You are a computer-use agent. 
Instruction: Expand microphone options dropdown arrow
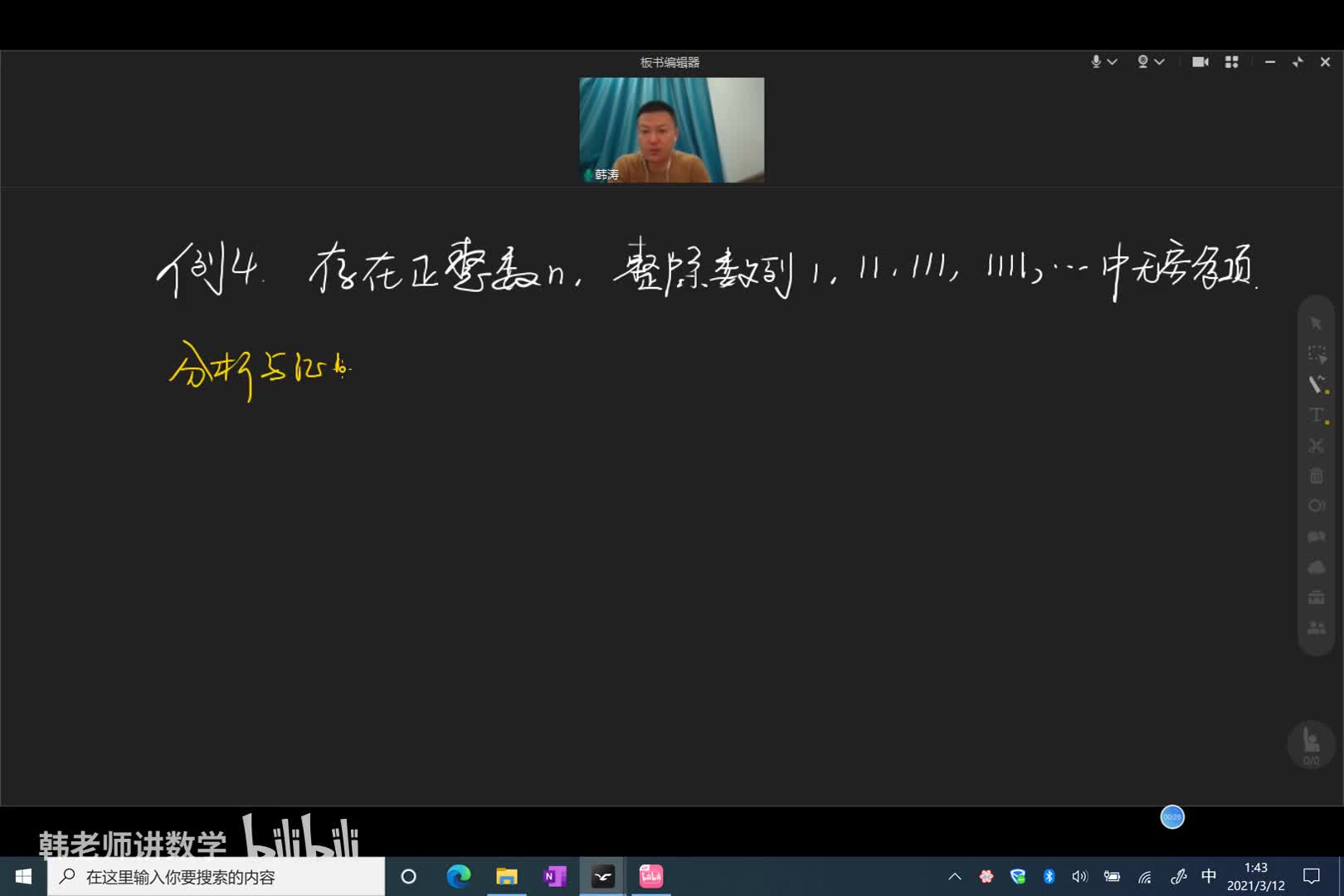1113,62
